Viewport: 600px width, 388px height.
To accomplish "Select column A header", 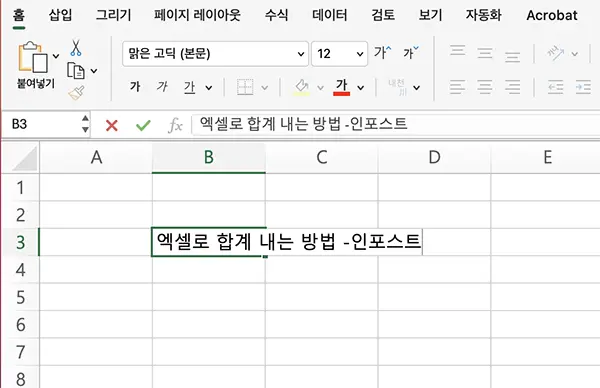I will [x=96, y=157].
